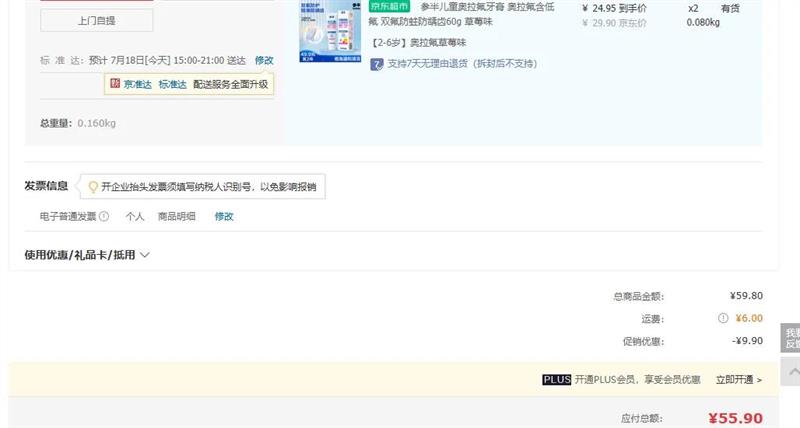This screenshot has height=428, width=800.
Task: Click the ¥29.90 京东价 price text
Action: (x=614, y=23)
